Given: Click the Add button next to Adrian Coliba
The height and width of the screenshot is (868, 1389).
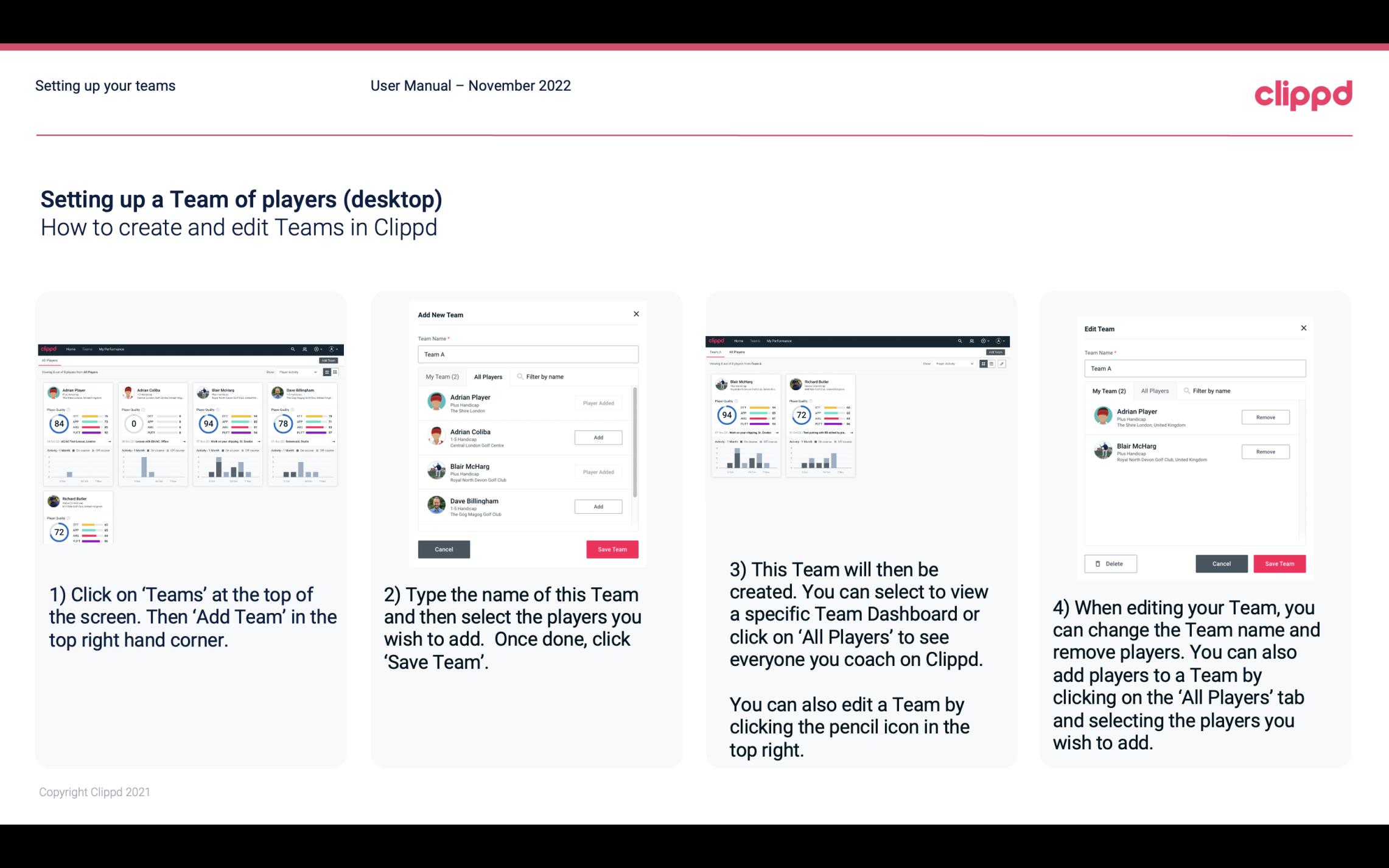Looking at the screenshot, I should coord(597,436).
